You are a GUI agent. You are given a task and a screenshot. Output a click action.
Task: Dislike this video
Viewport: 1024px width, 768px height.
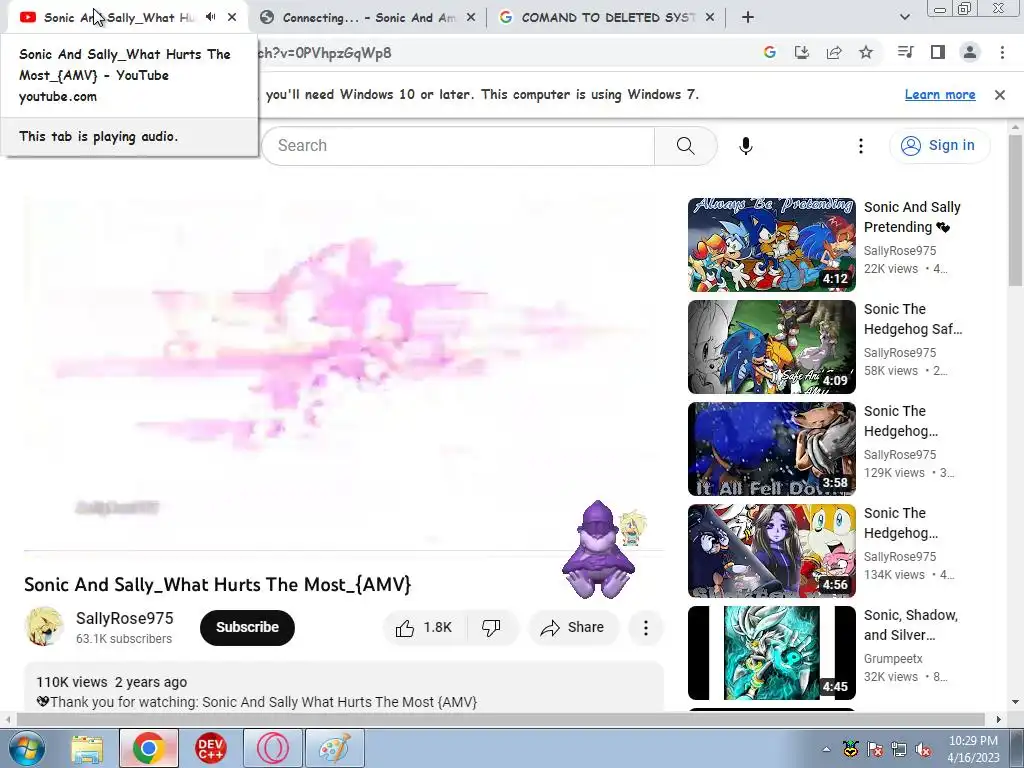click(x=491, y=628)
